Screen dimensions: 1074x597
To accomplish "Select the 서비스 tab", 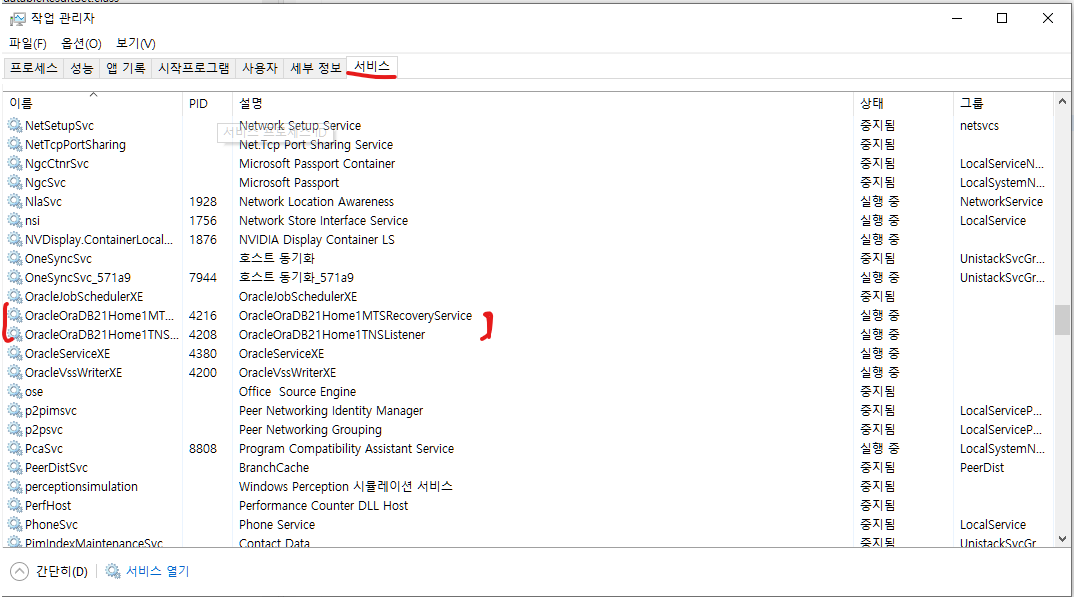I will tap(372, 66).
